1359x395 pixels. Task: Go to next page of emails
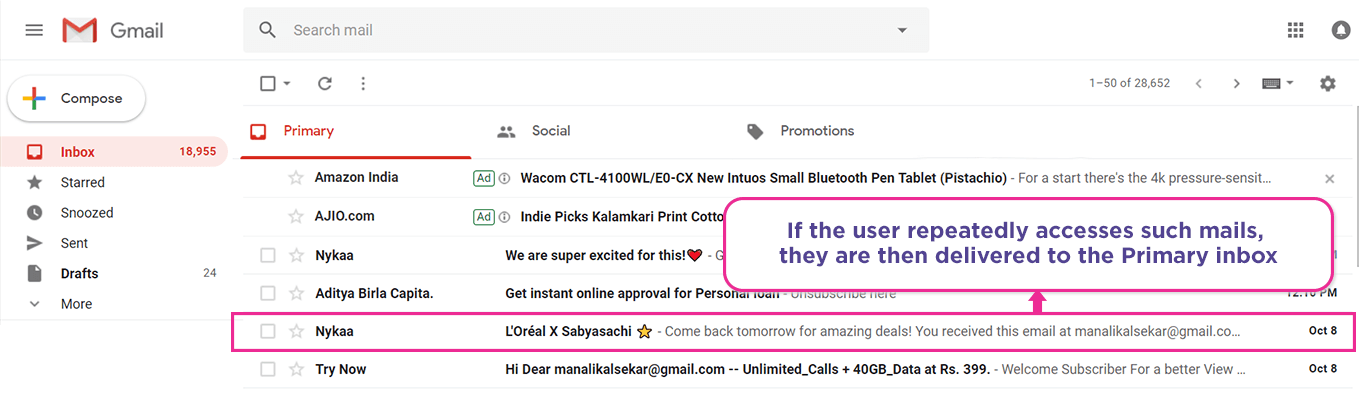[x=1237, y=84]
